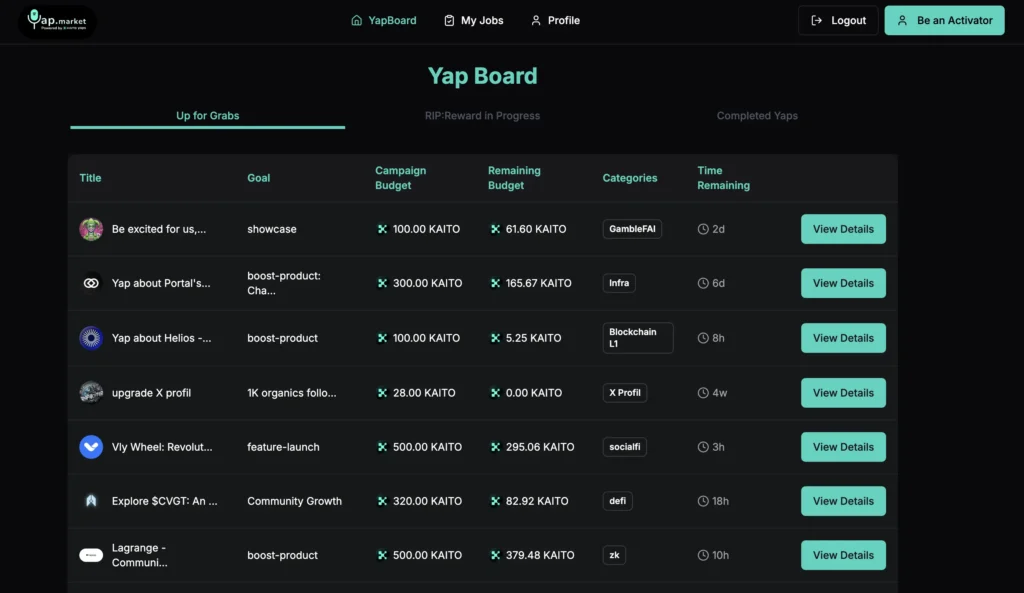Click the clock icon beside 10h
This screenshot has height=593, width=1024.
click(703, 555)
